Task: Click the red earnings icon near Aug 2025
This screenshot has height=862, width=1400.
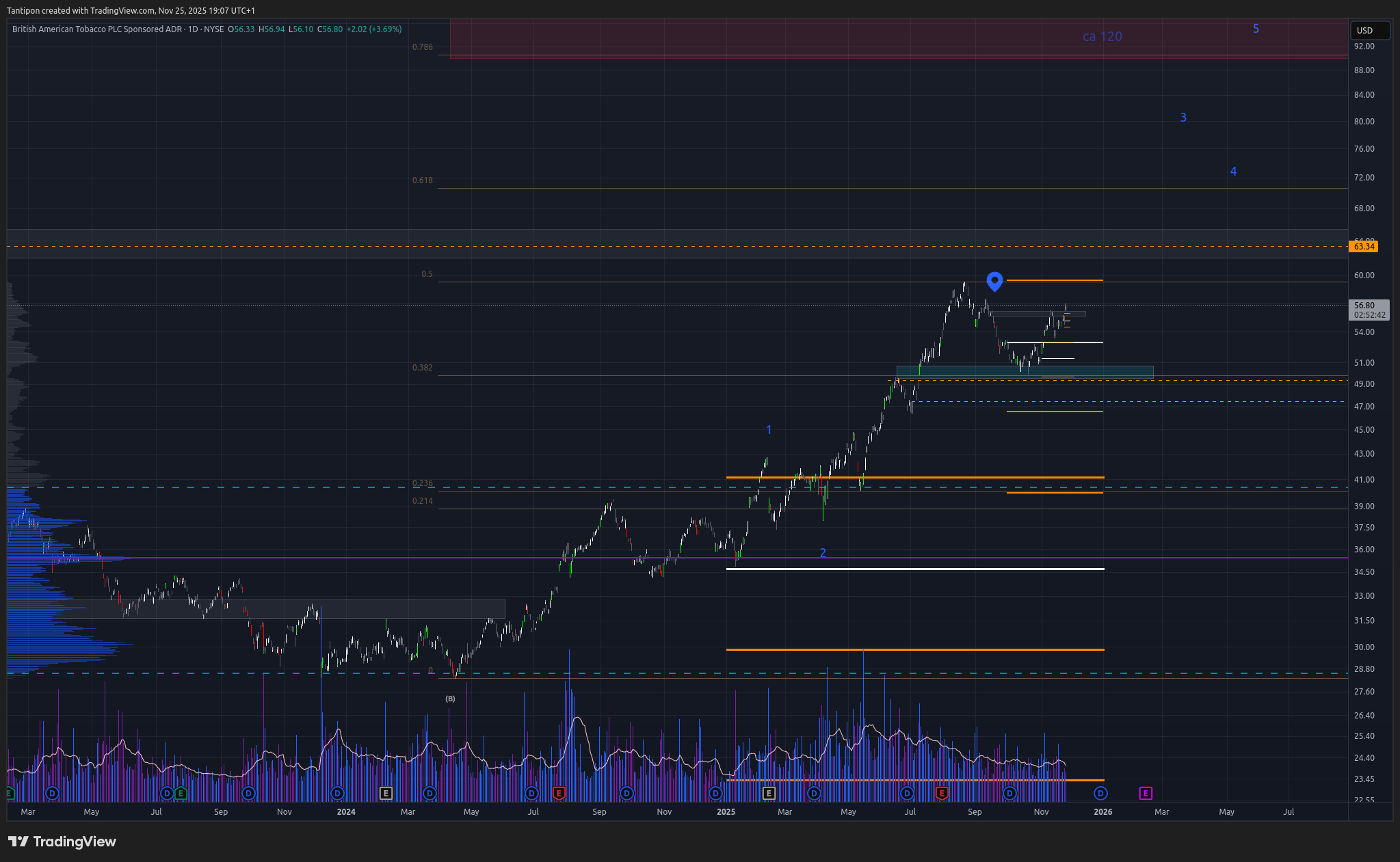Action: (x=942, y=793)
